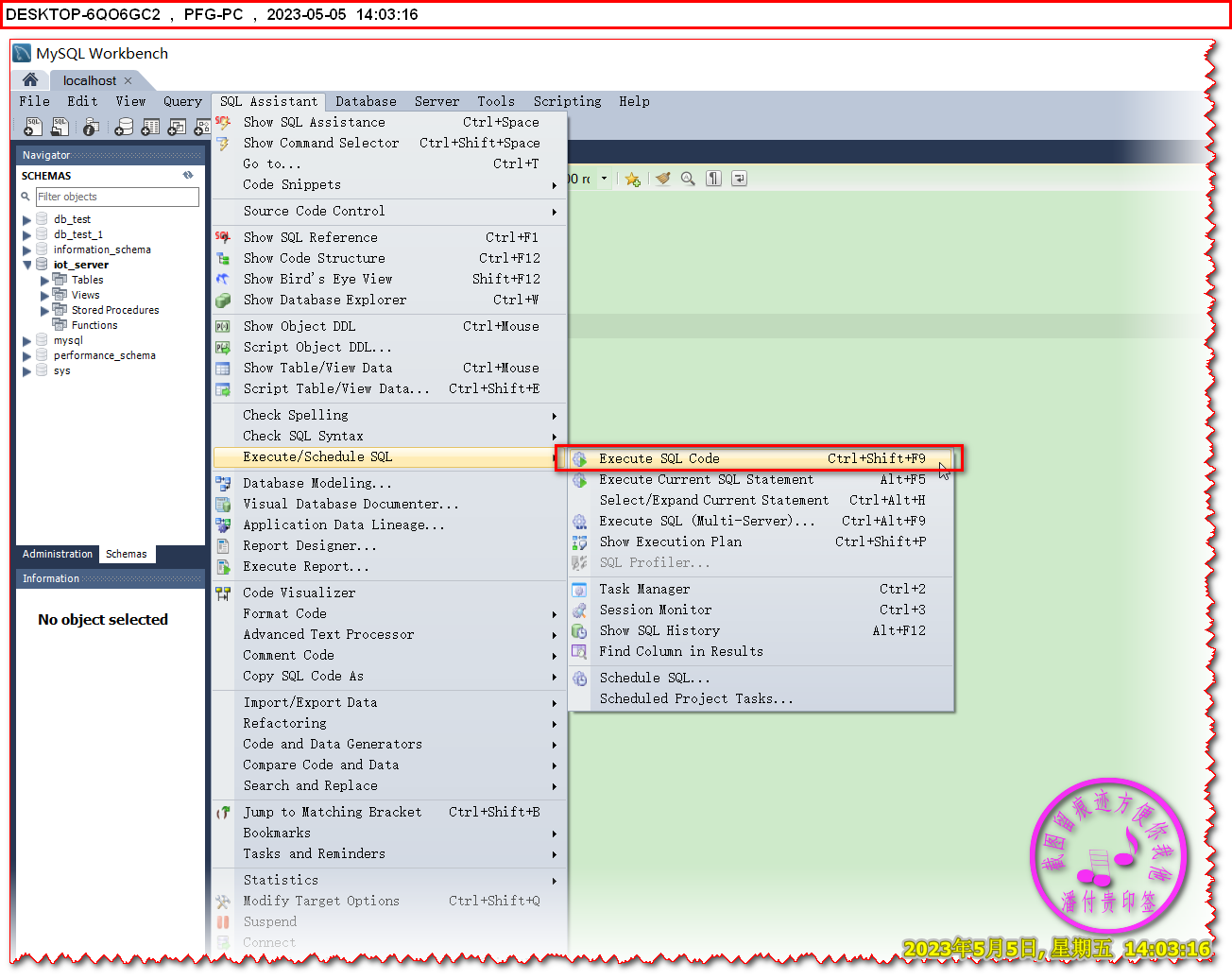Open Session Monitor from the submenu
Image resolution: width=1232 pixels, height=980 pixels.
coord(761,610)
